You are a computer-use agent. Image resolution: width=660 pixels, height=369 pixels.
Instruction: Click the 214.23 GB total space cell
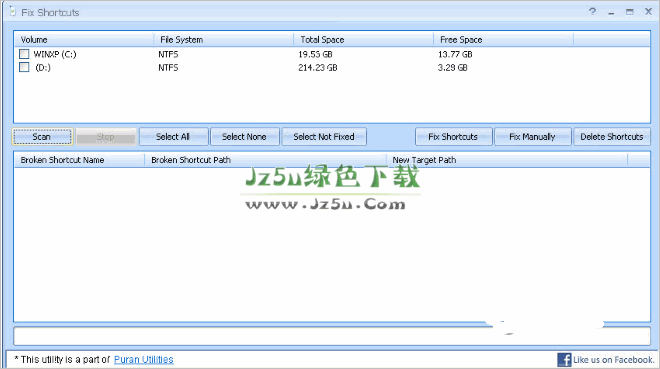[318, 67]
